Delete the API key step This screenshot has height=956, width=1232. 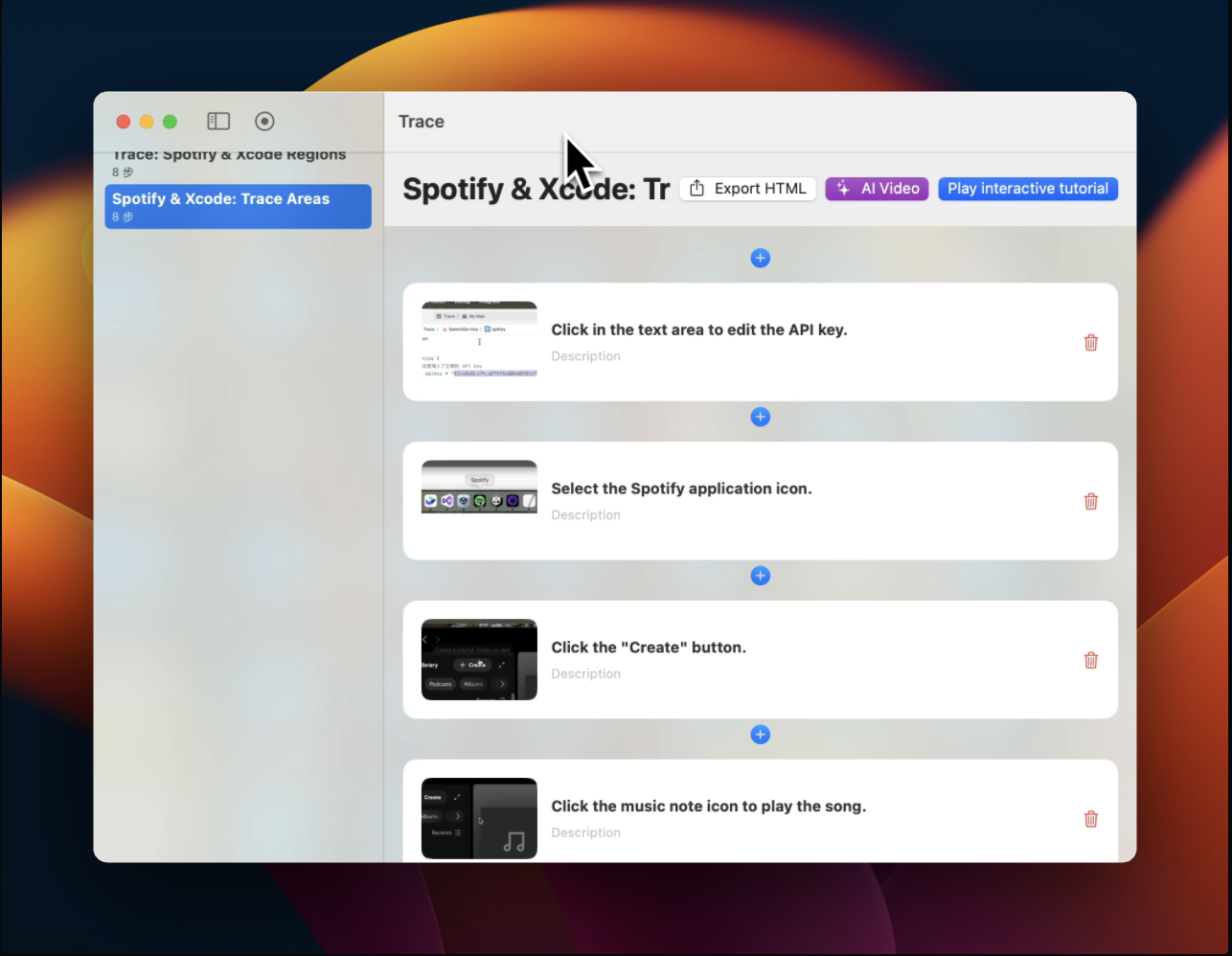(x=1090, y=343)
